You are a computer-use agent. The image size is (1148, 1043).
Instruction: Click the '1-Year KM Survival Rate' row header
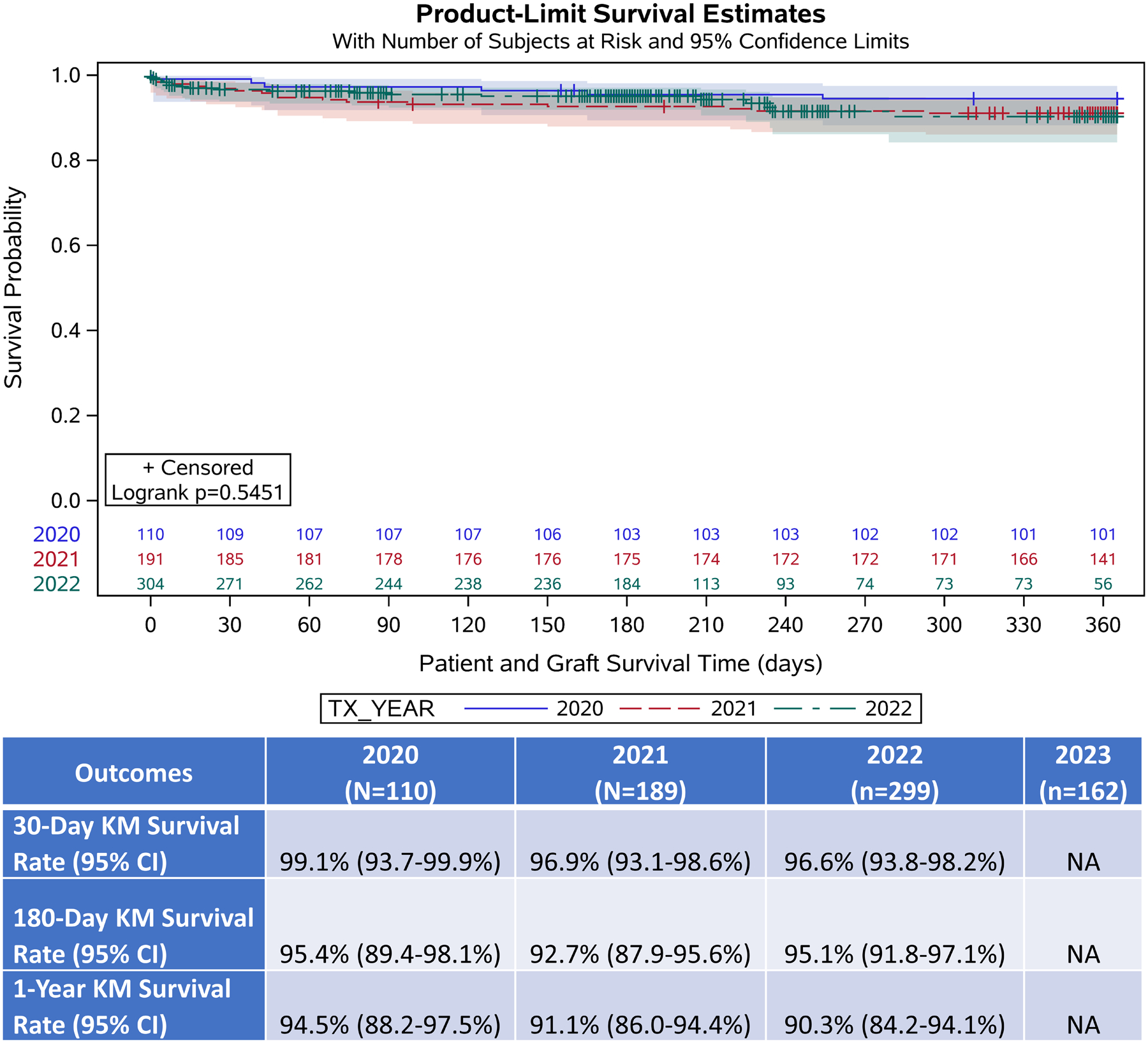click(x=133, y=1007)
